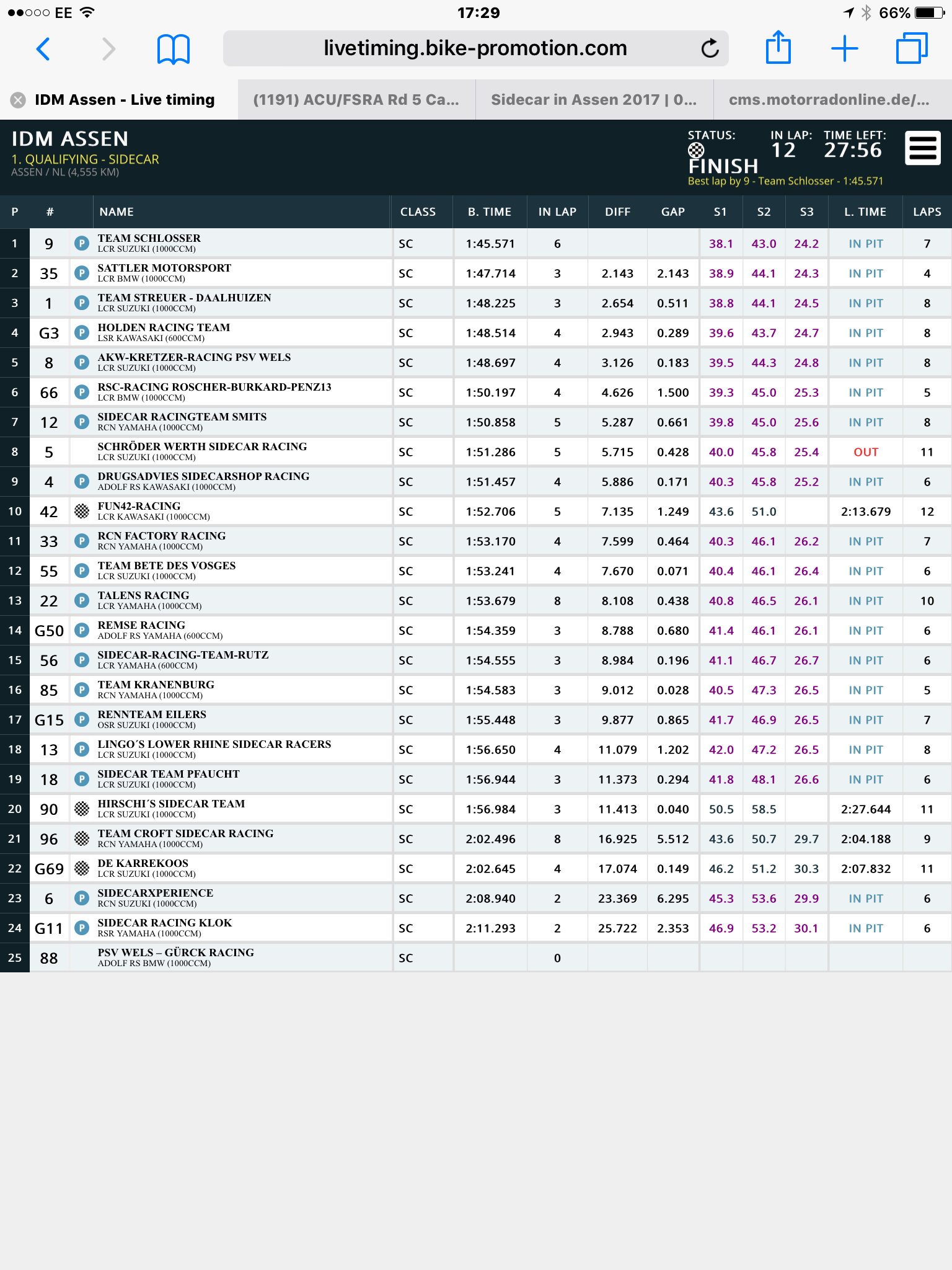This screenshot has height=1270, width=952.
Task: Select the SCHRÖDER WERTH SIDECAR RACING name
Action: (x=202, y=446)
